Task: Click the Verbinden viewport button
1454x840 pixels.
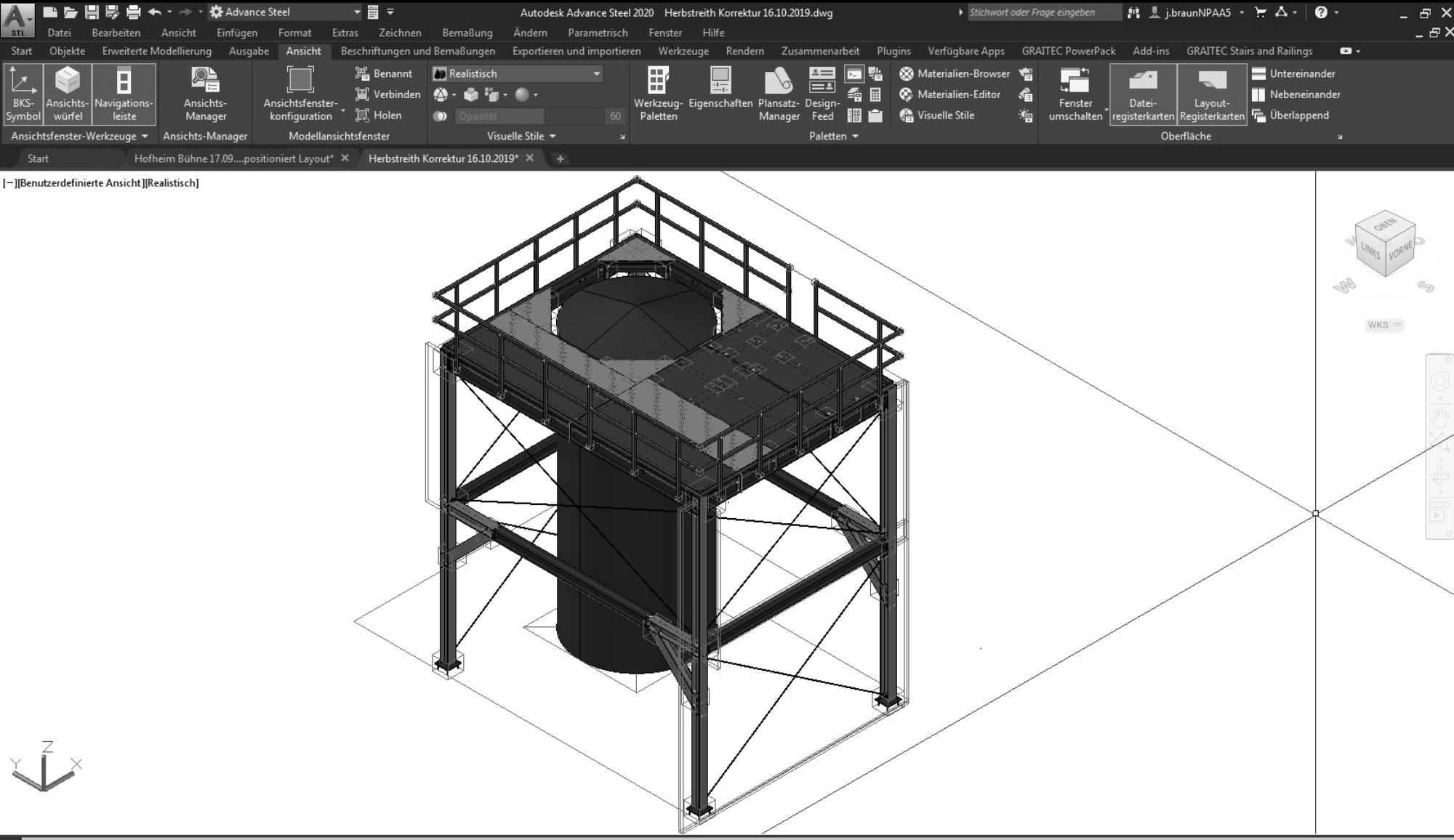Action: 387,94
